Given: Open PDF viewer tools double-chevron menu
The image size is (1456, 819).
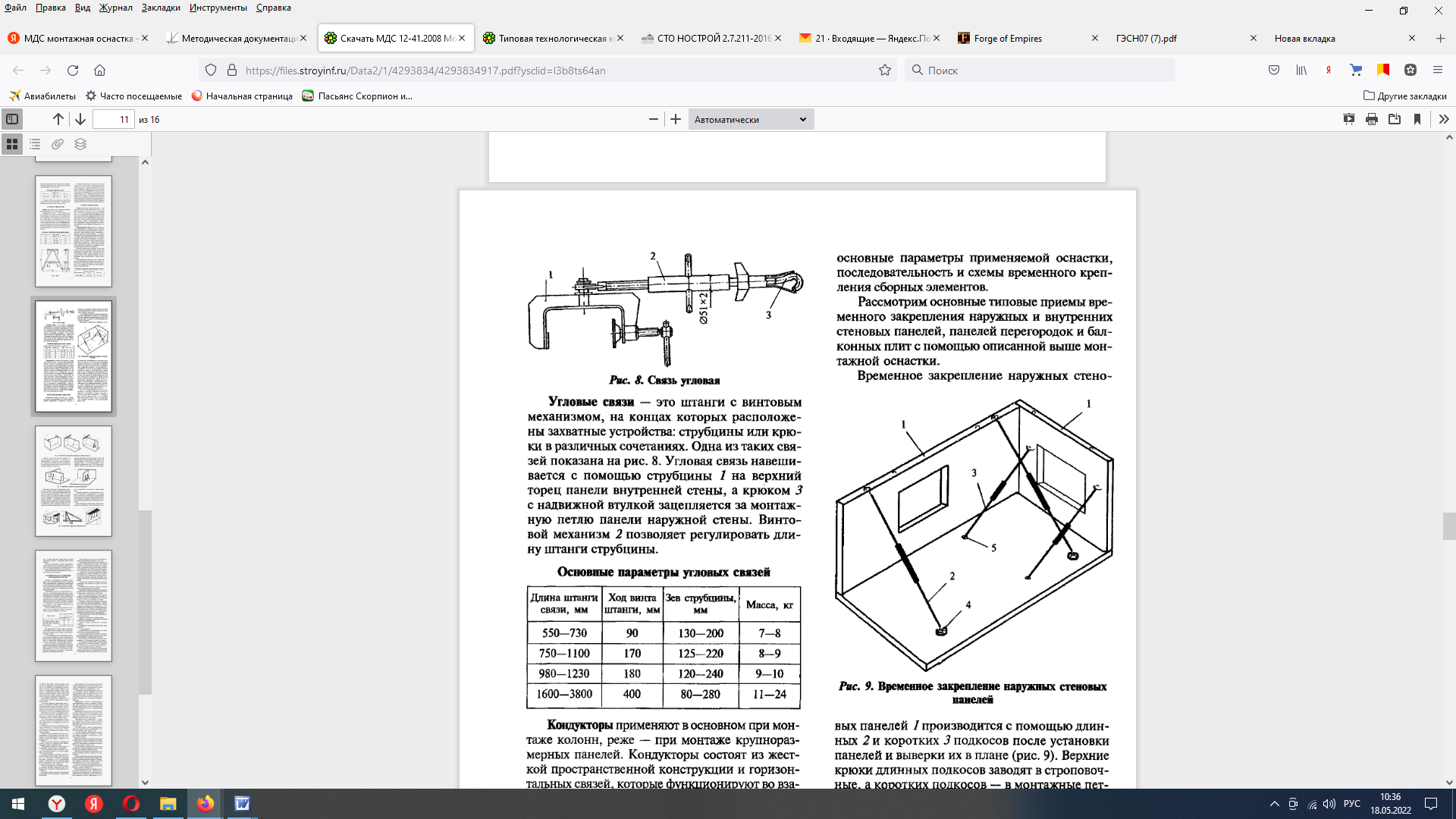Looking at the screenshot, I should tap(1444, 119).
